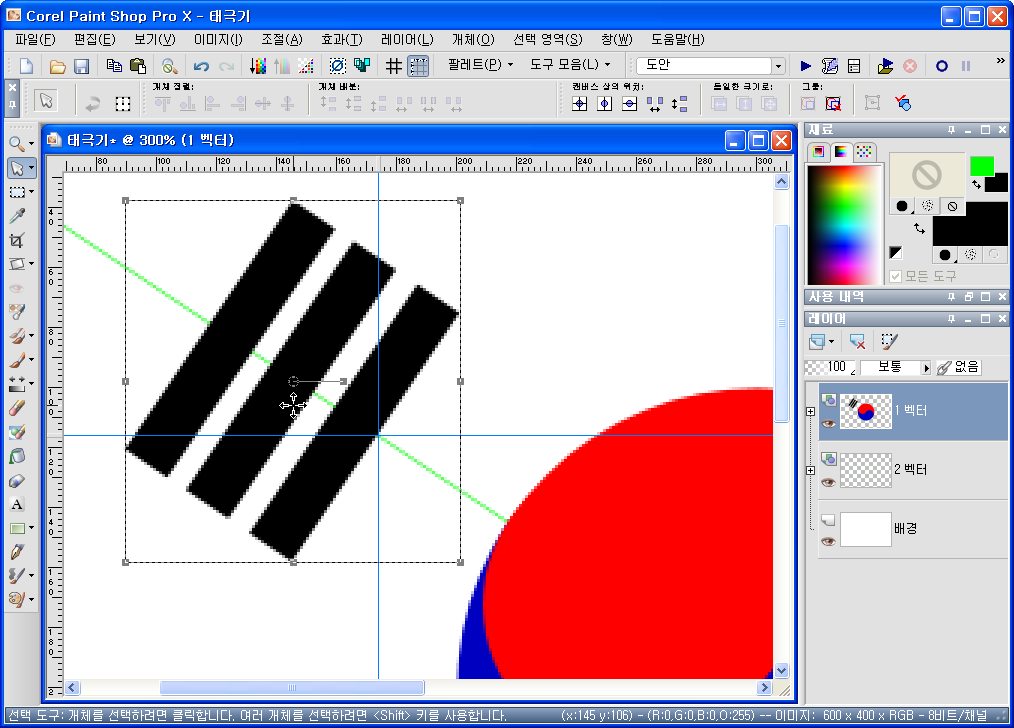
Task: Click the horizontal scrollbar thumb
Action: point(292,687)
